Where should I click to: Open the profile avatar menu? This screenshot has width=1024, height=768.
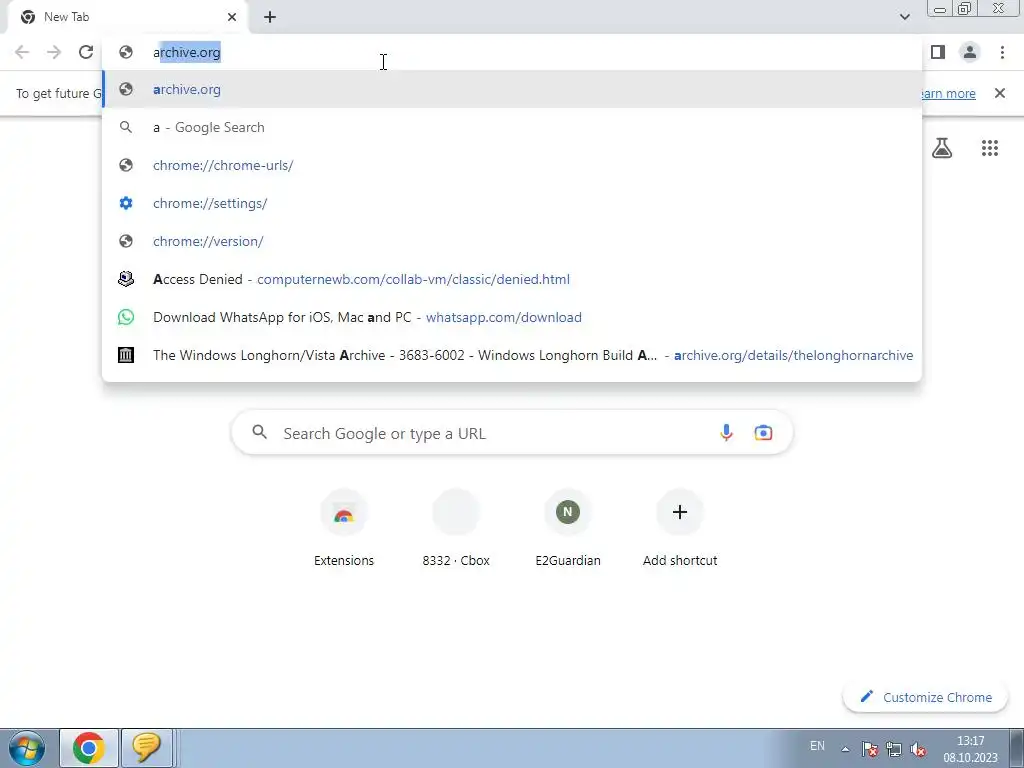pyautogui.click(x=970, y=52)
